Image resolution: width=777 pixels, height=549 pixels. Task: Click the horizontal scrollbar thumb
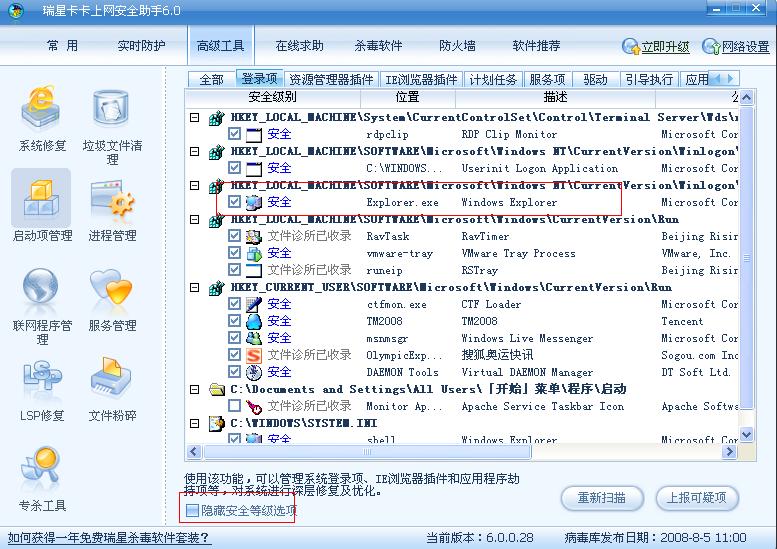coord(367,451)
